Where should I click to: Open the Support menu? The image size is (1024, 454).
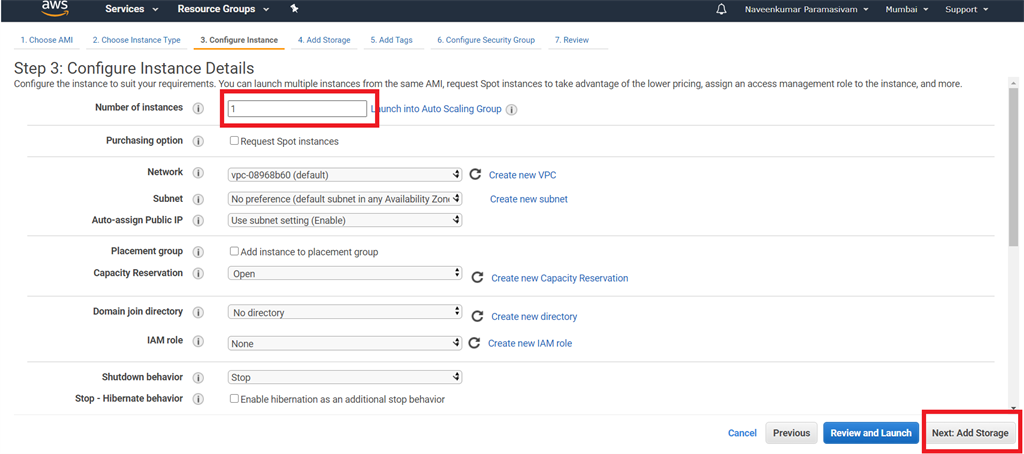[967, 9]
